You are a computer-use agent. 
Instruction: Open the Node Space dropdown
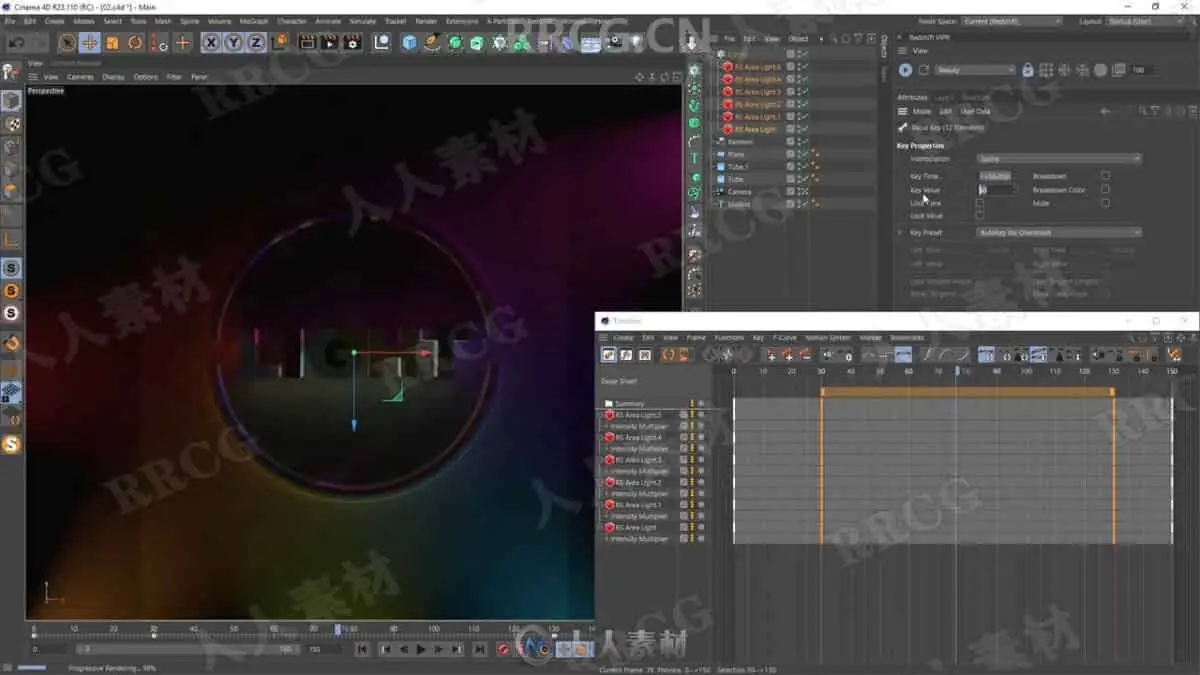pyautogui.click(x=1013, y=21)
